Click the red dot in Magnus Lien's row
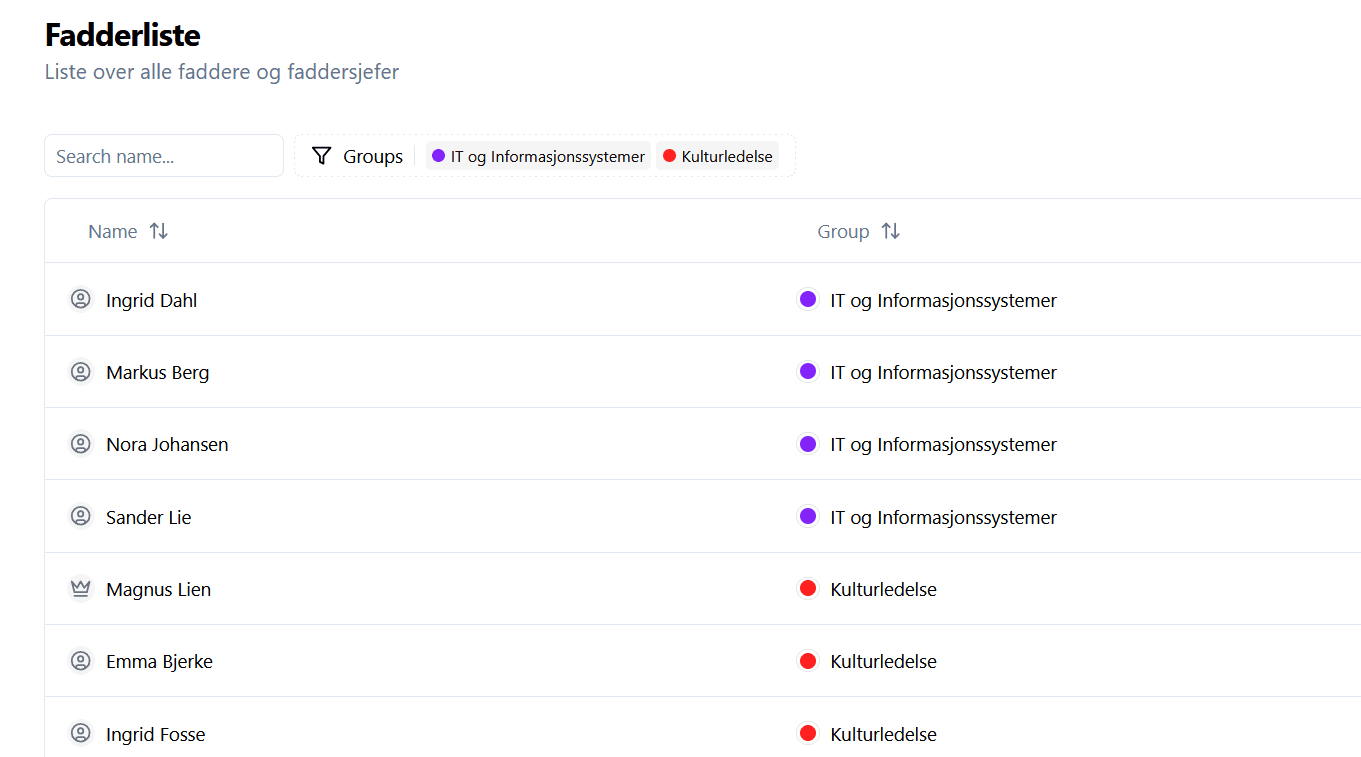1361x757 pixels. 808,589
